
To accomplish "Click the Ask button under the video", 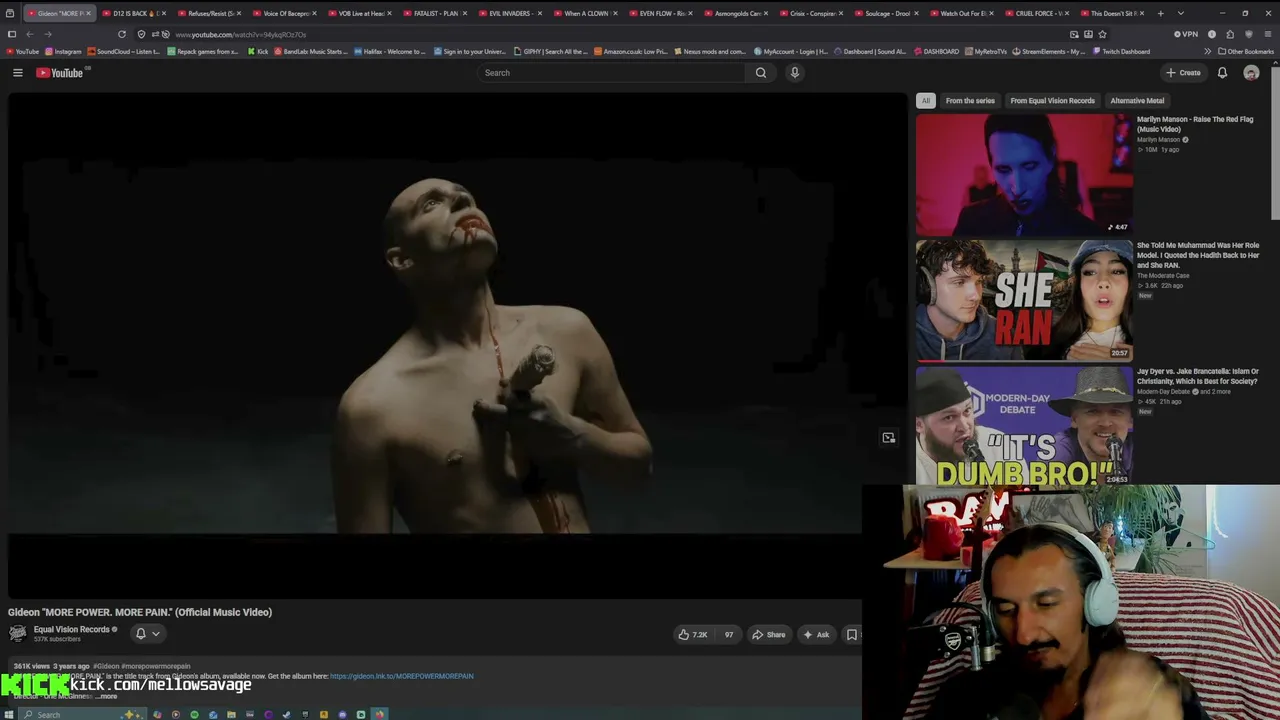I will point(816,635).
